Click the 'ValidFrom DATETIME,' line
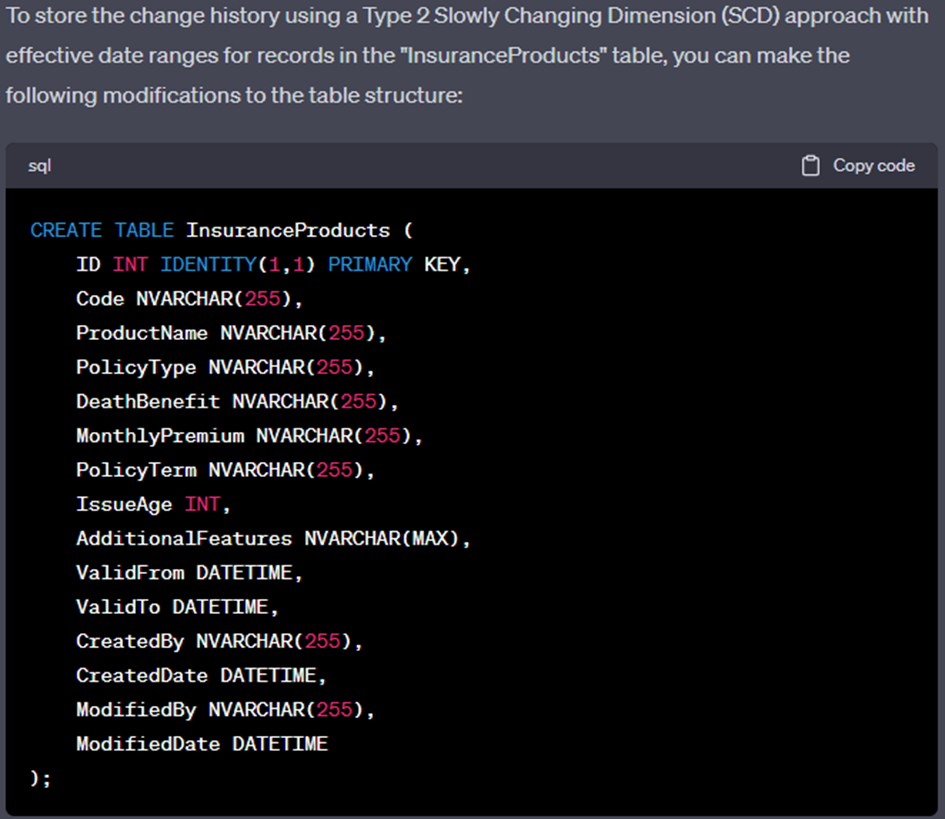Image resolution: width=945 pixels, height=819 pixels. coord(189,573)
